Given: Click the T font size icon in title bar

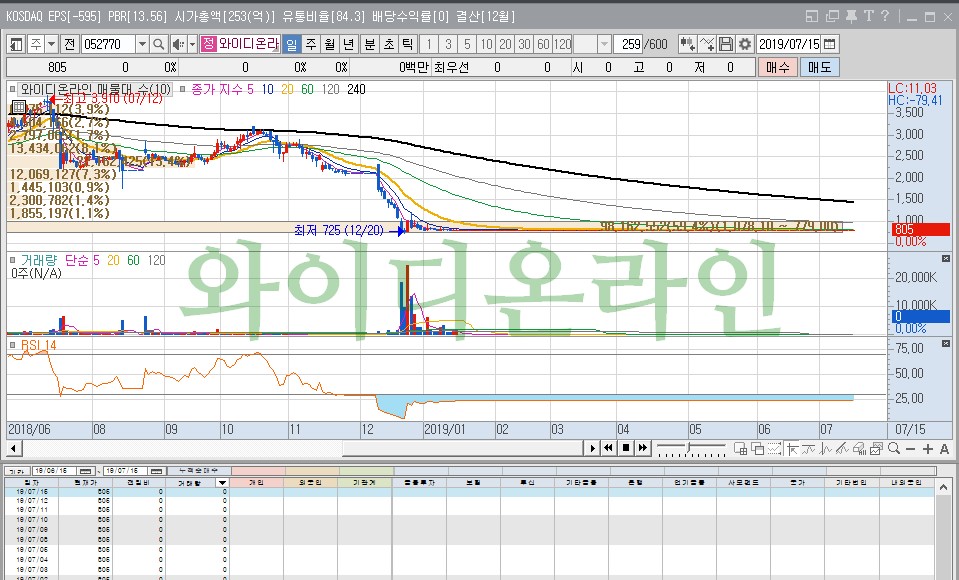Looking at the screenshot, I should coord(868,17).
